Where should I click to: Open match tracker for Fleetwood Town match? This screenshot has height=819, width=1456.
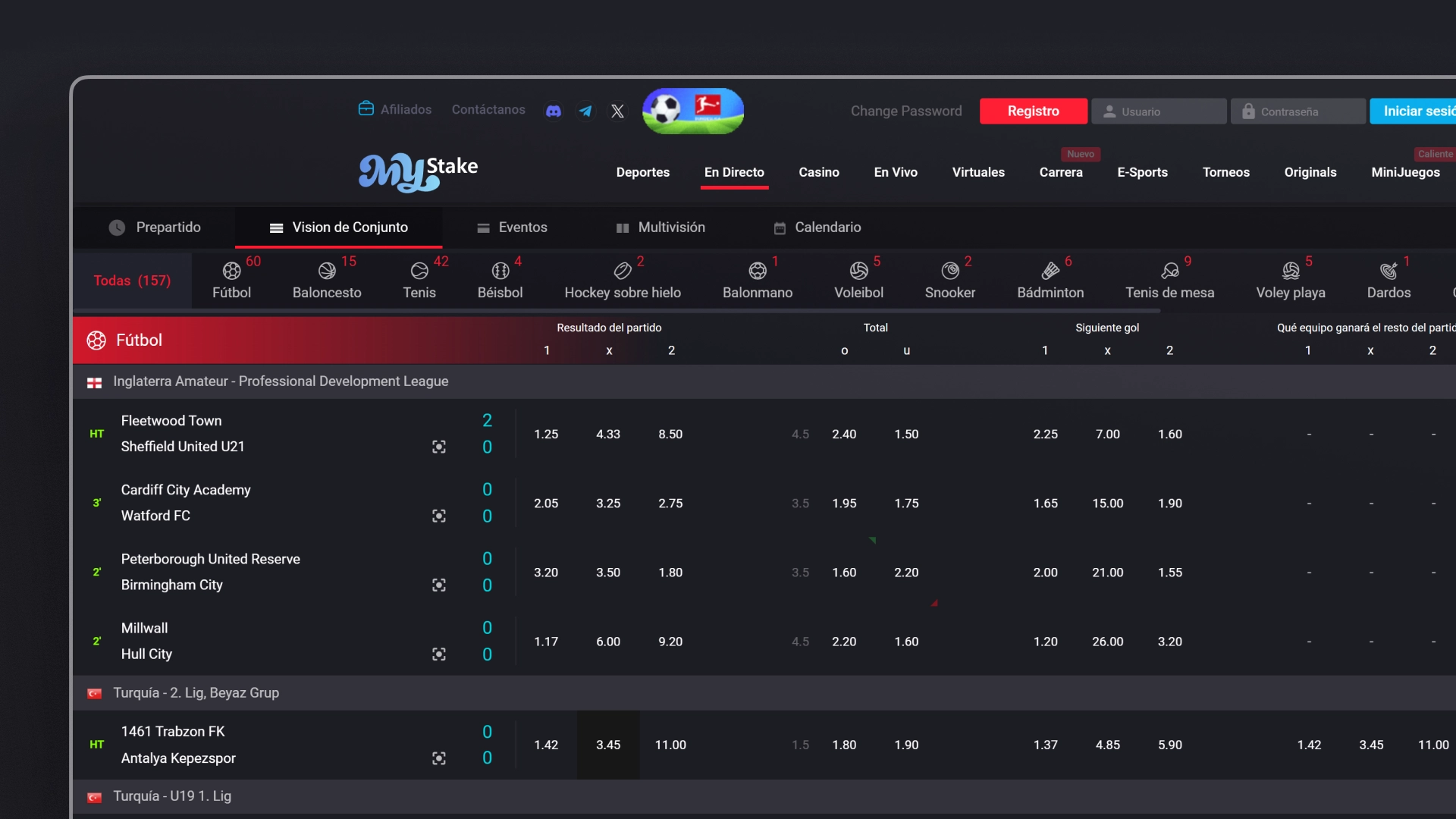pyautogui.click(x=439, y=447)
